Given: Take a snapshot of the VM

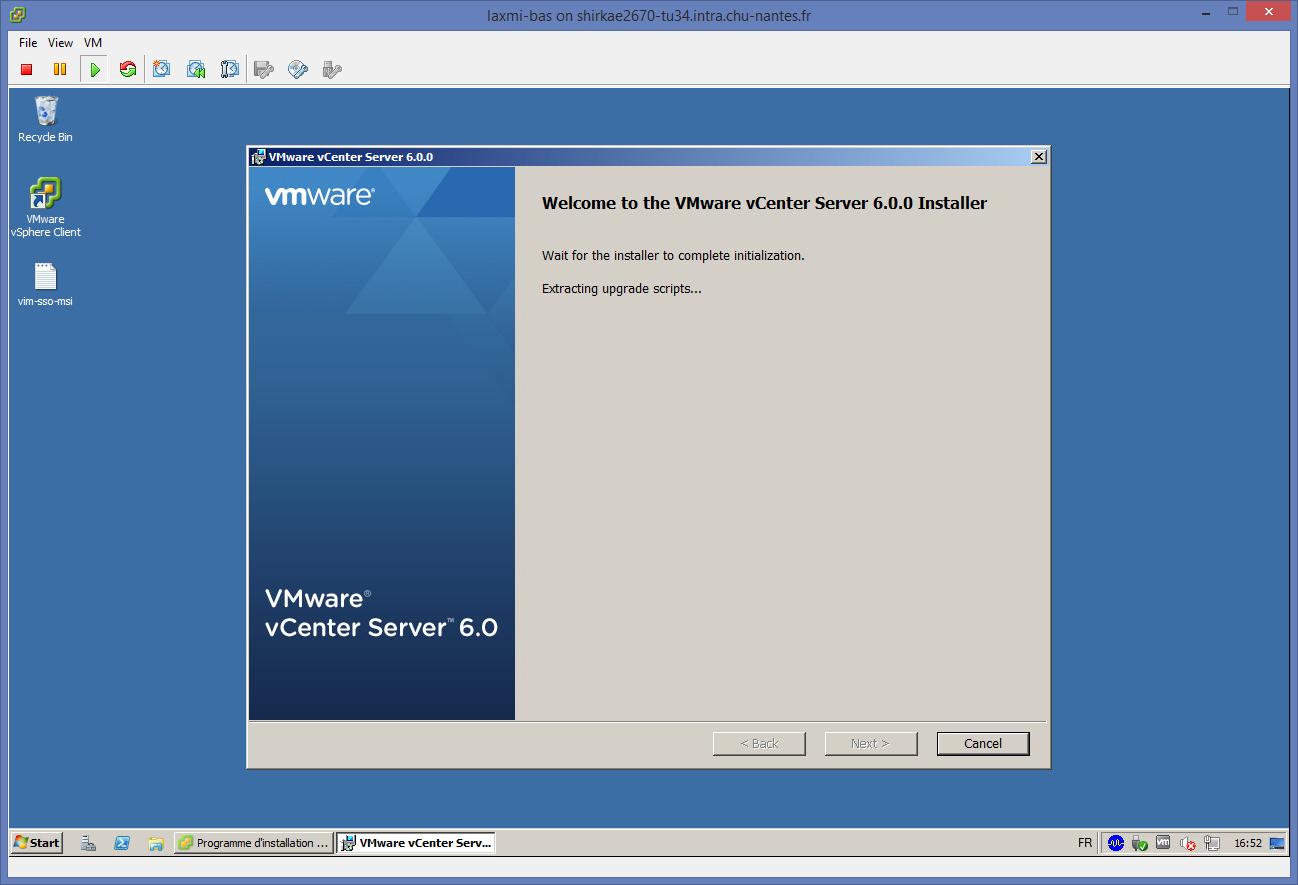Looking at the screenshot, I should coord(162,69).
